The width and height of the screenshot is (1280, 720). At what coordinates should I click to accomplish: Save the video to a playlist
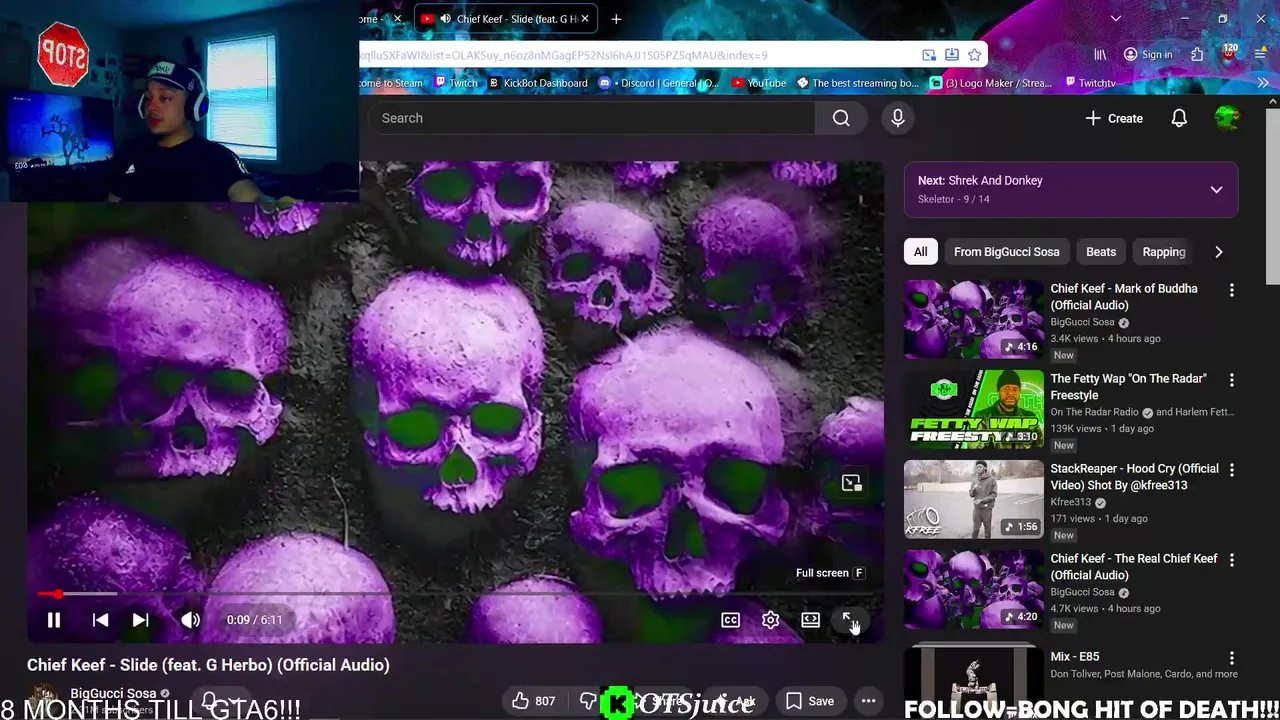tap(809, 701)
